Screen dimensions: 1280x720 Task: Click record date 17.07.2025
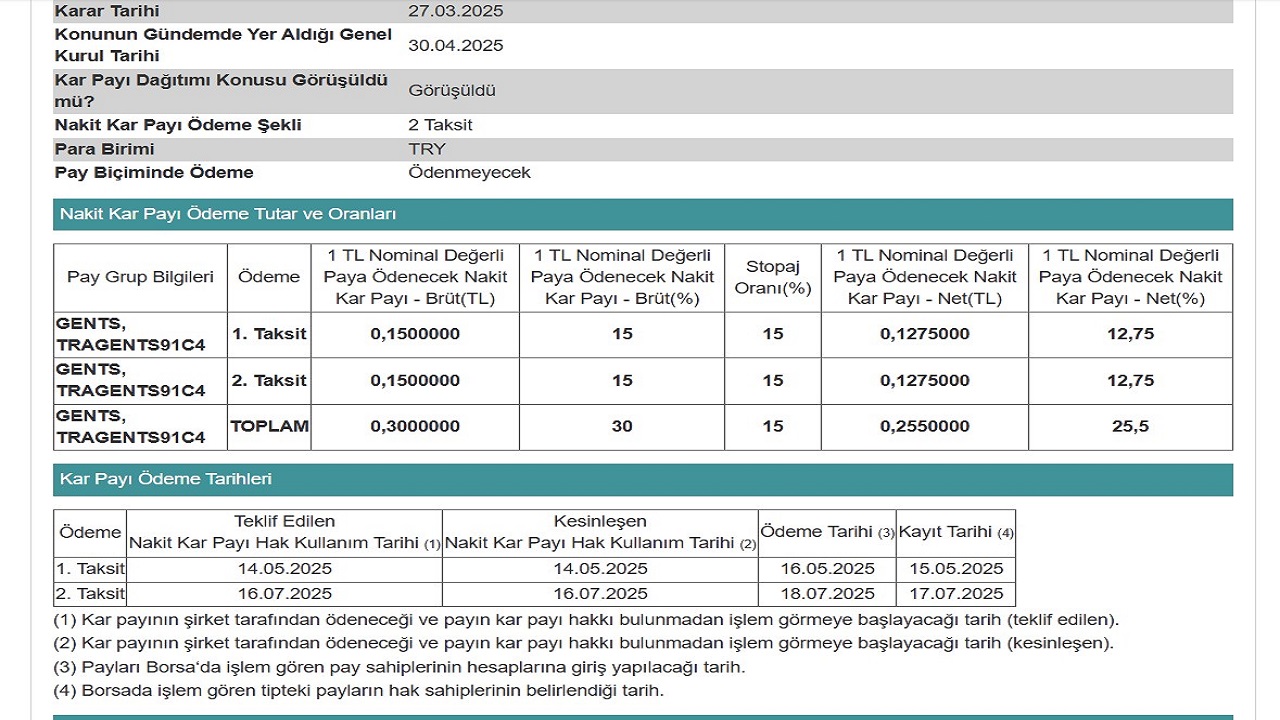[x=955, y=594]
